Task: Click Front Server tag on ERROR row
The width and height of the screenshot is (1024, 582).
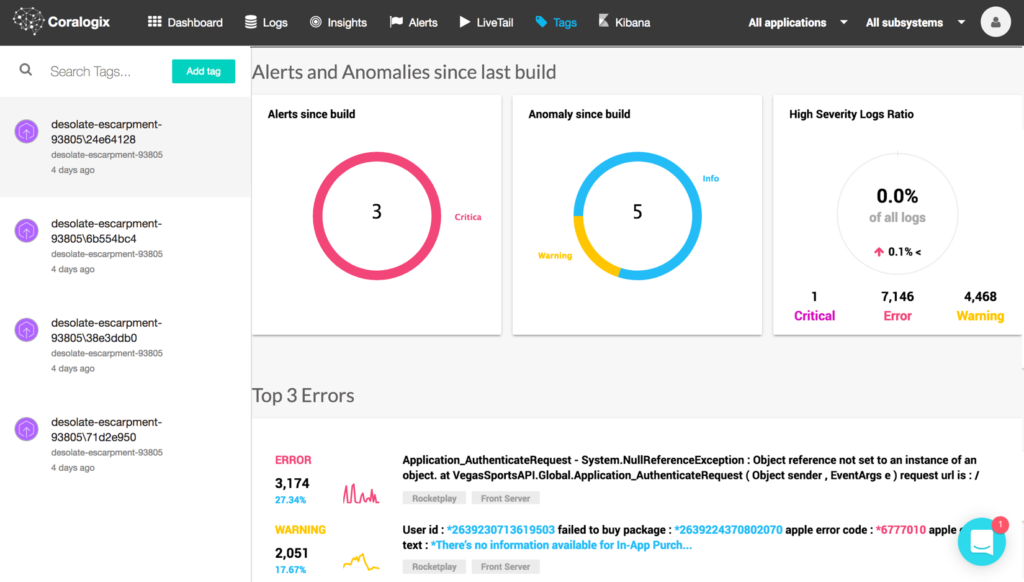Action: (505, 498)
